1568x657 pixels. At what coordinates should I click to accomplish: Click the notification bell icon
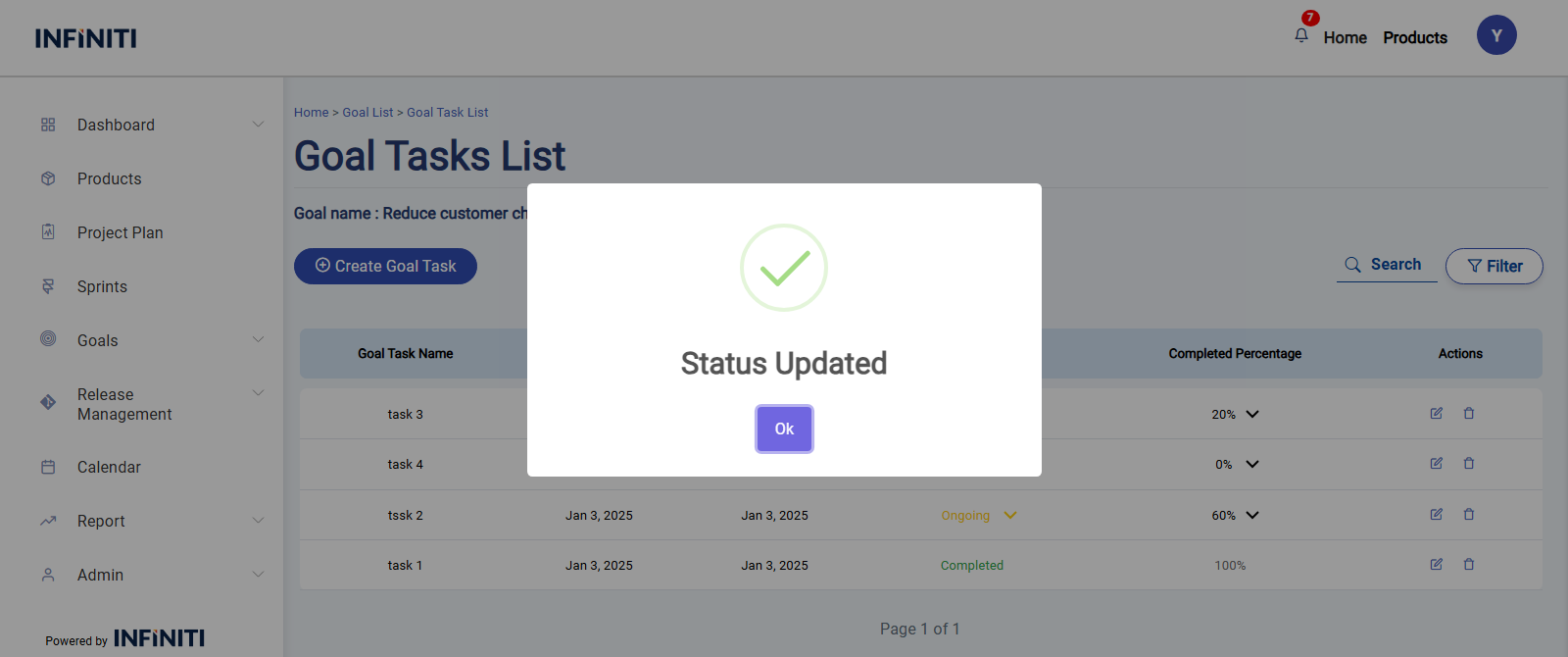pos(1301,35)
